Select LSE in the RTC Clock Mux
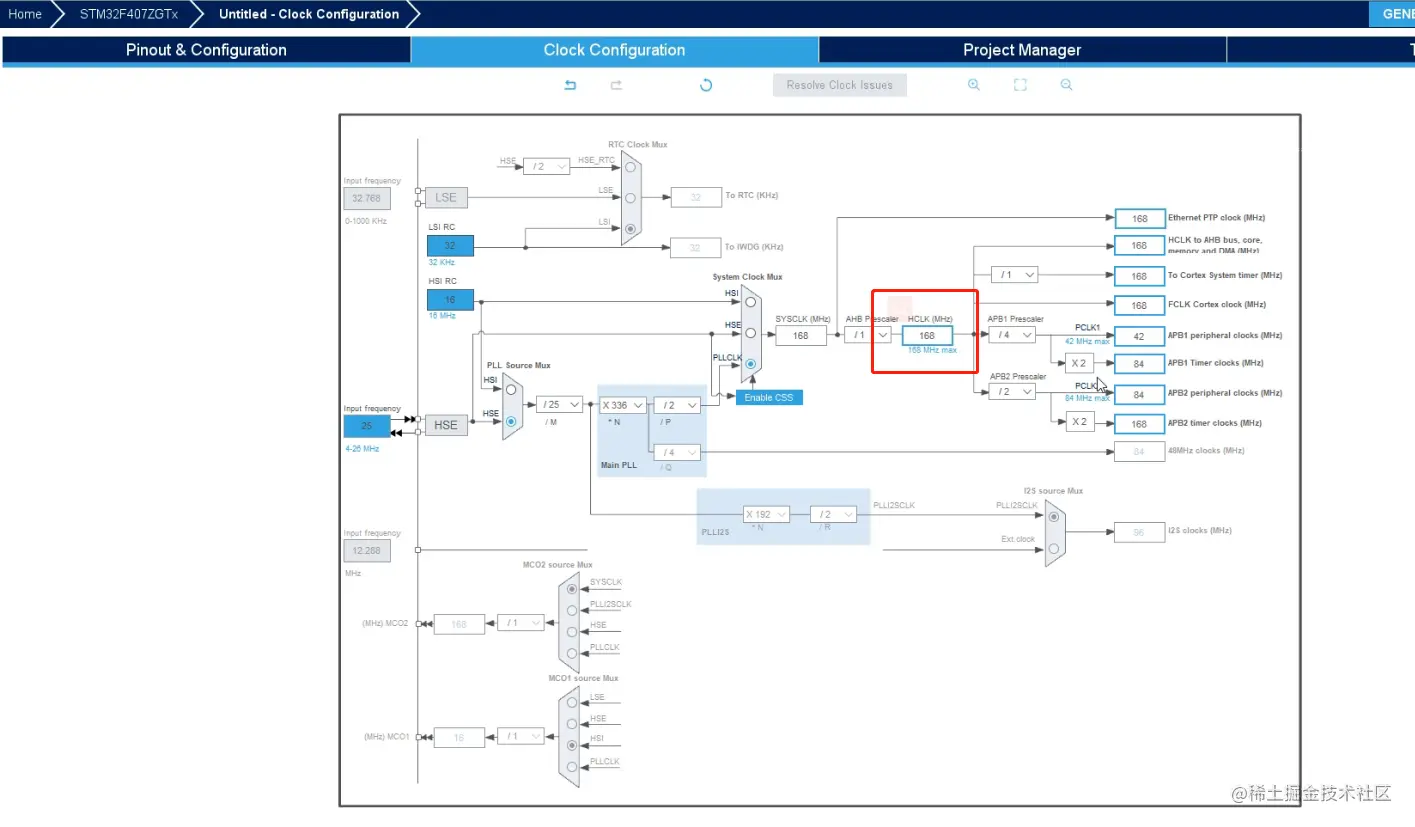Image resolution: width=1415 pixels, height=827 pixels. point(630,198)
